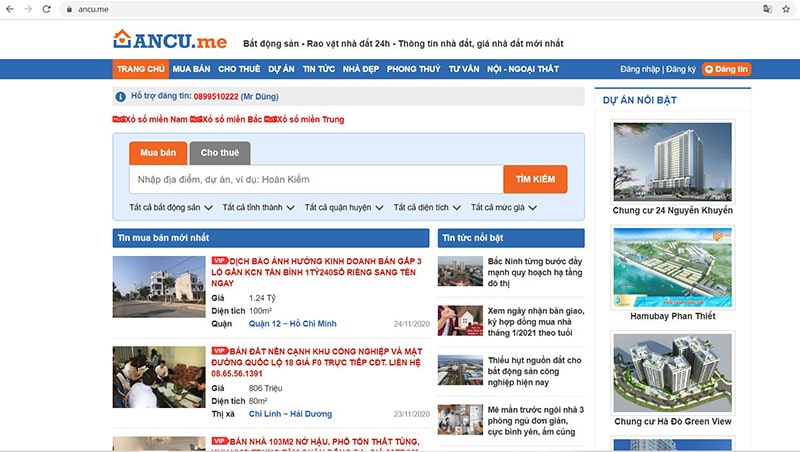800x452 pixels.
Task: Open the PHONG THUỶ menu item
Action: [x=413, y=69]
